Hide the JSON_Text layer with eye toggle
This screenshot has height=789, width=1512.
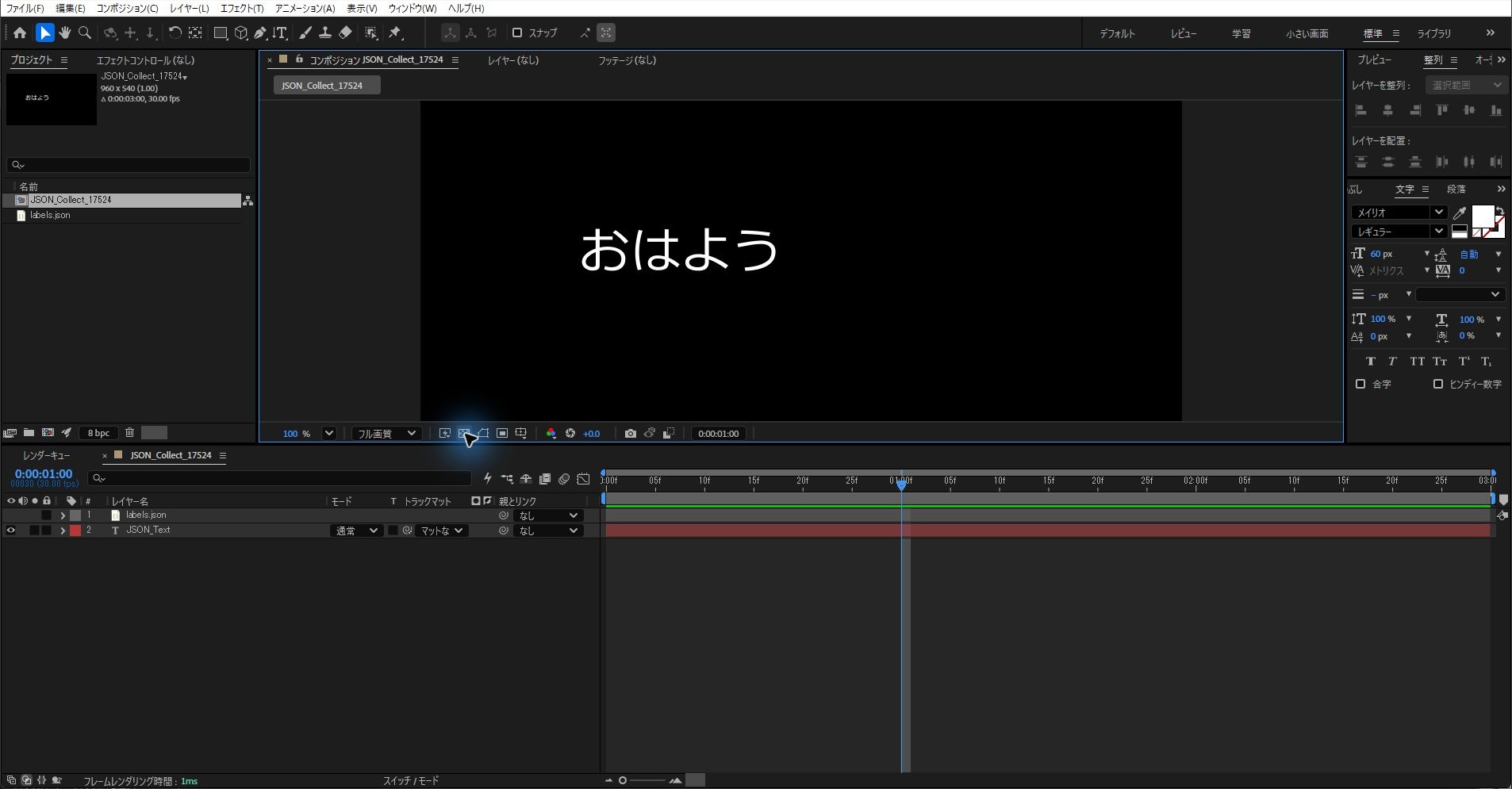(x=11, y=530)
